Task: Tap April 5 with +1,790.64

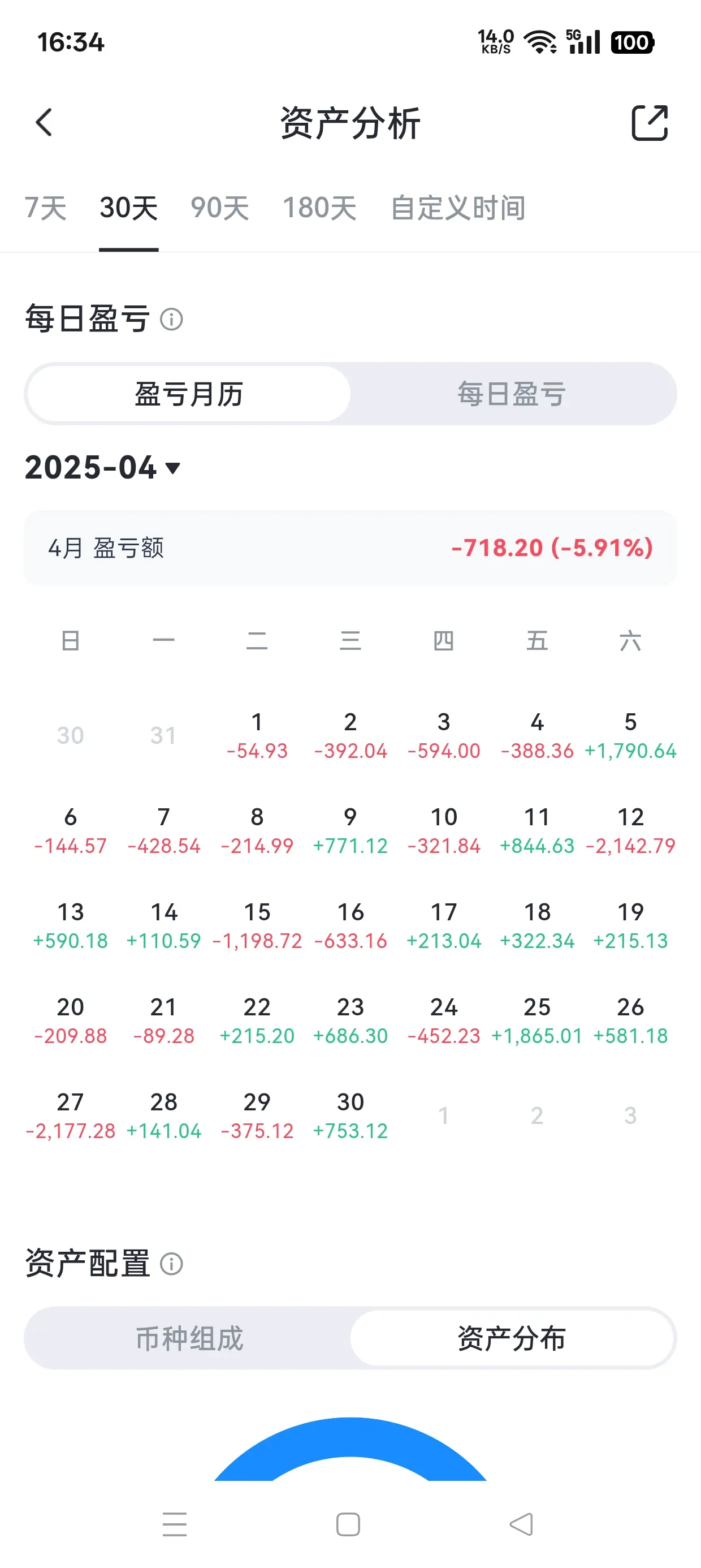Action: 630,735
